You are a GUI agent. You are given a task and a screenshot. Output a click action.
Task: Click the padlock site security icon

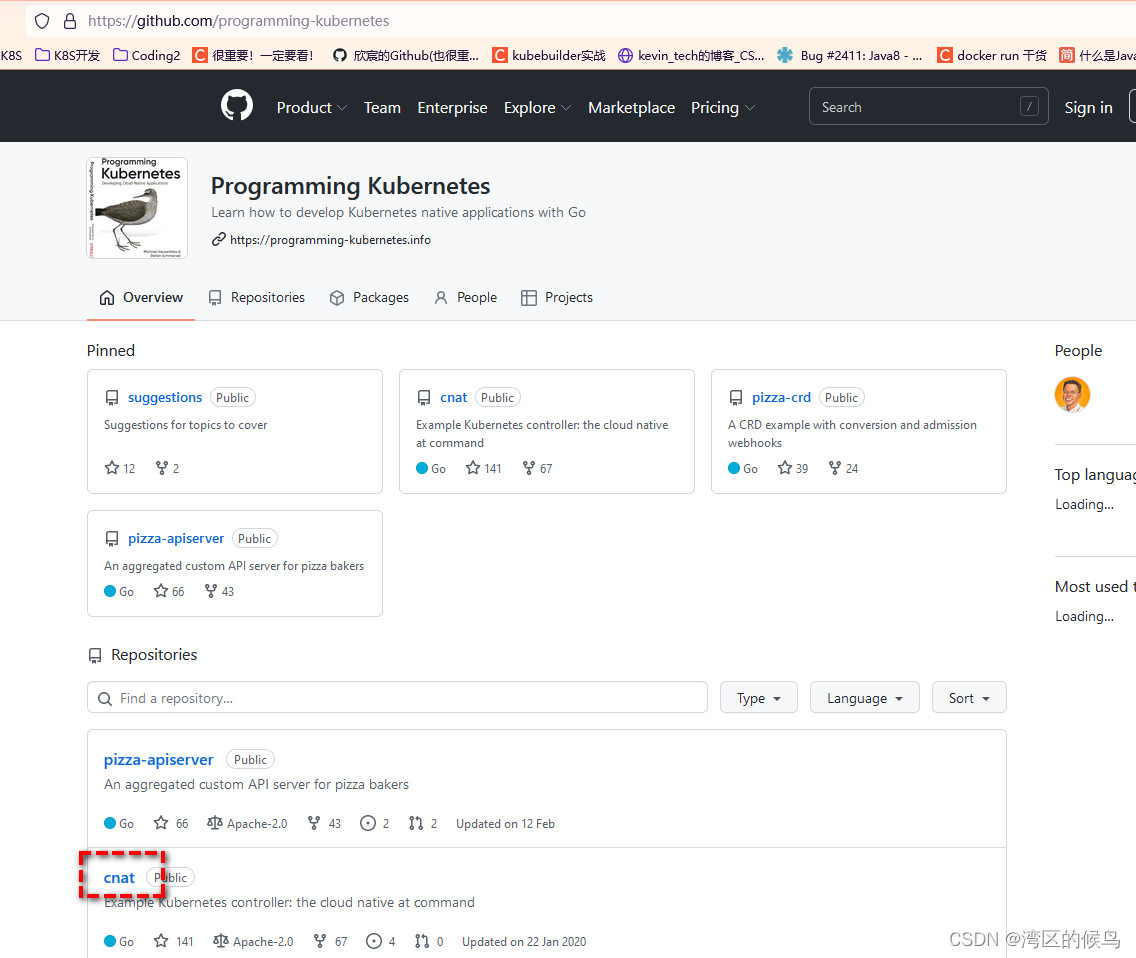coord(70,21)
